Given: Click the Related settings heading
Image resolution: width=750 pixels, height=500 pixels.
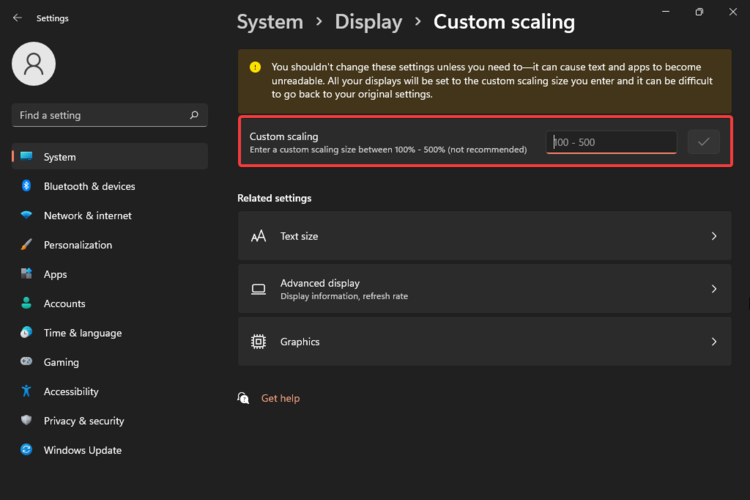Looking at the screenshot, I should [x=274, y=198].
